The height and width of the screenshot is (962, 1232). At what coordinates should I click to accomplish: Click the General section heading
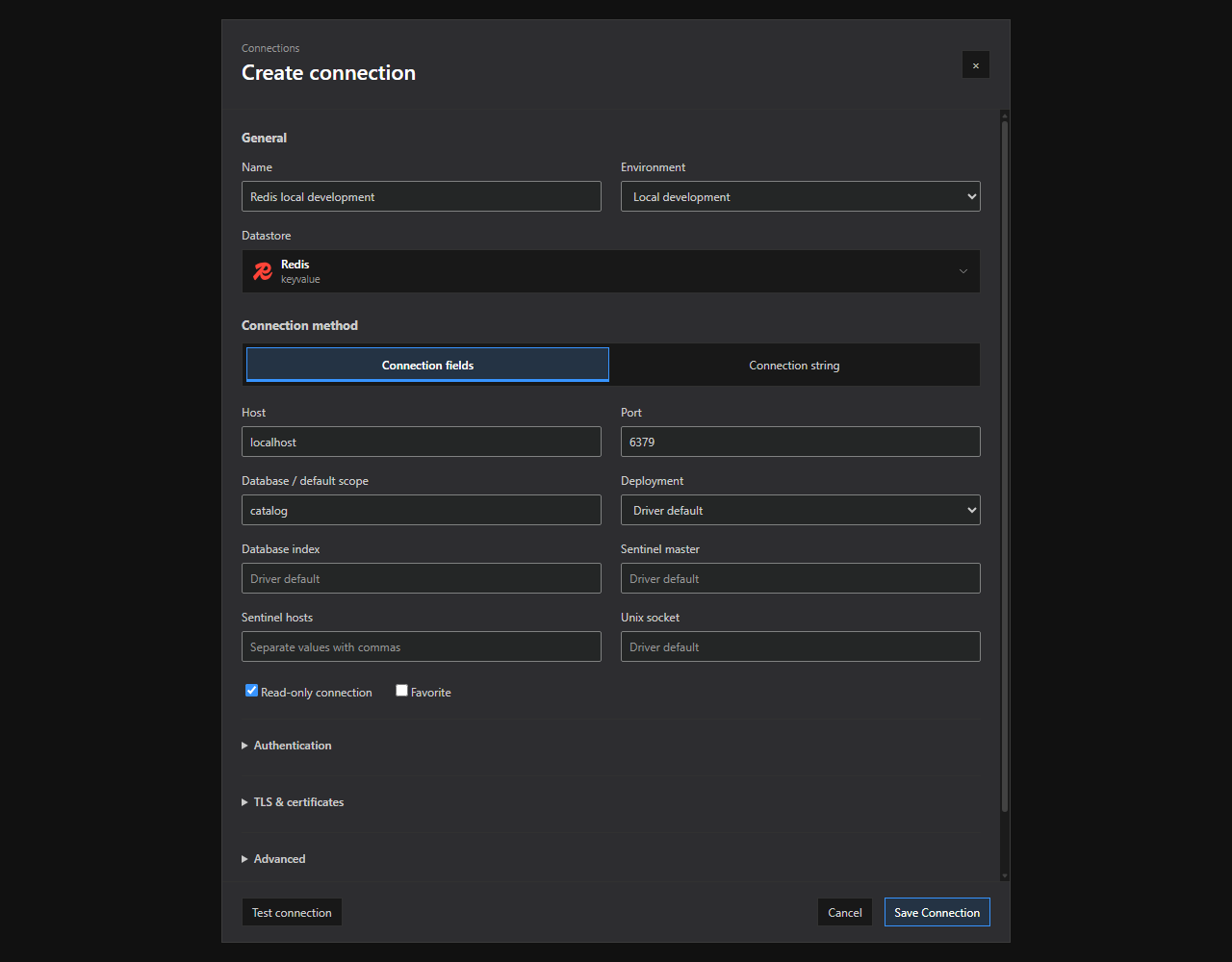(264, 138)
